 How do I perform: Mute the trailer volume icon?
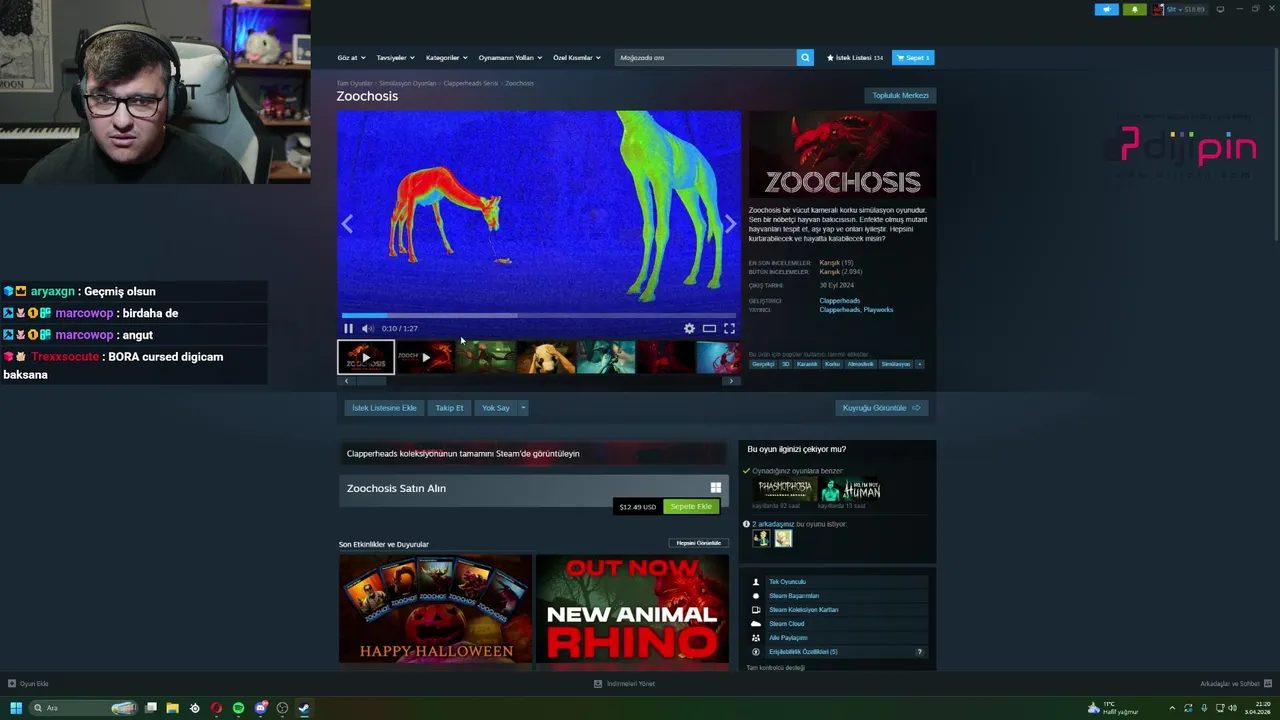367,328
